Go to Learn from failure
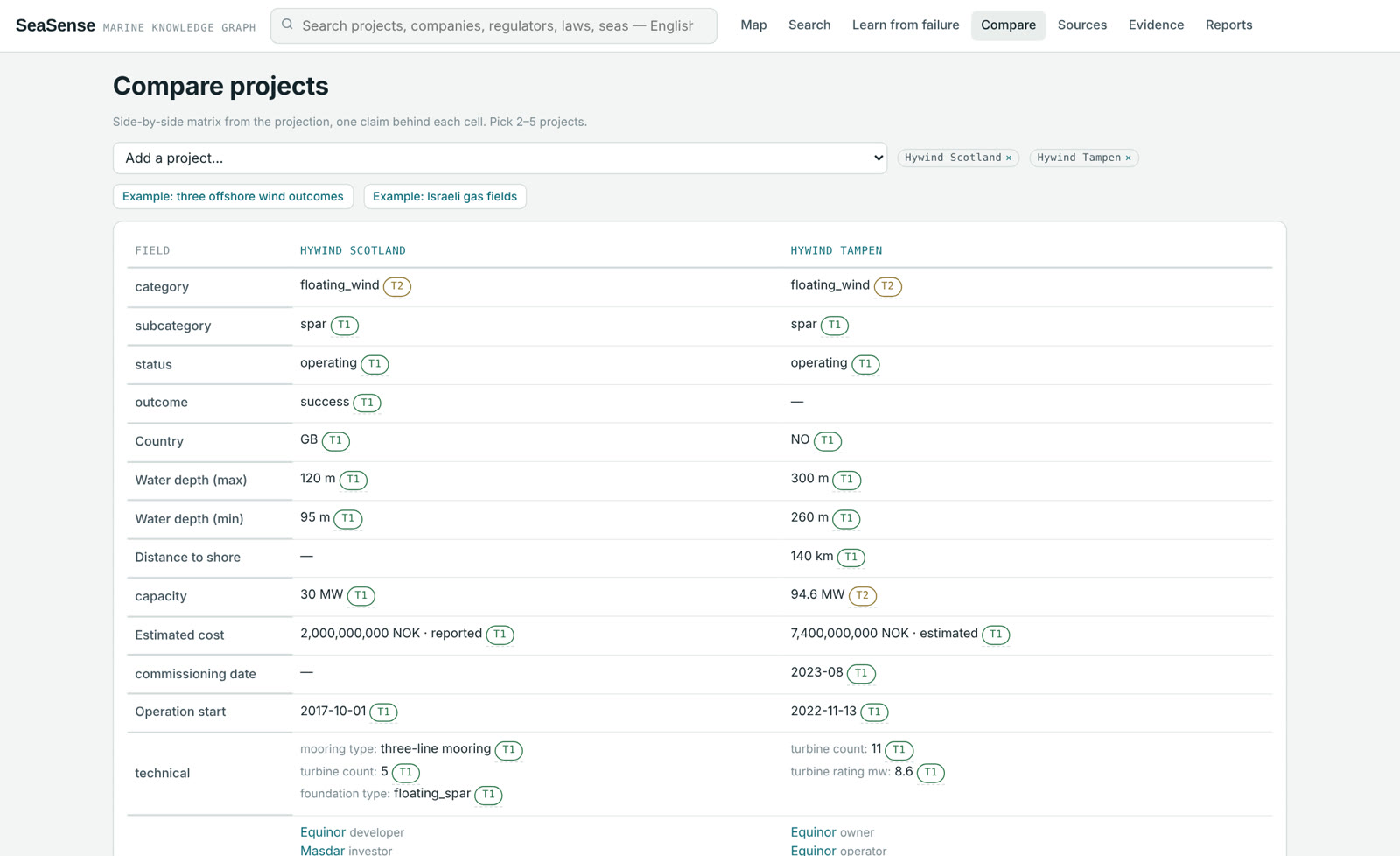This screenshot has width=1400, height=856. [906, 25]
